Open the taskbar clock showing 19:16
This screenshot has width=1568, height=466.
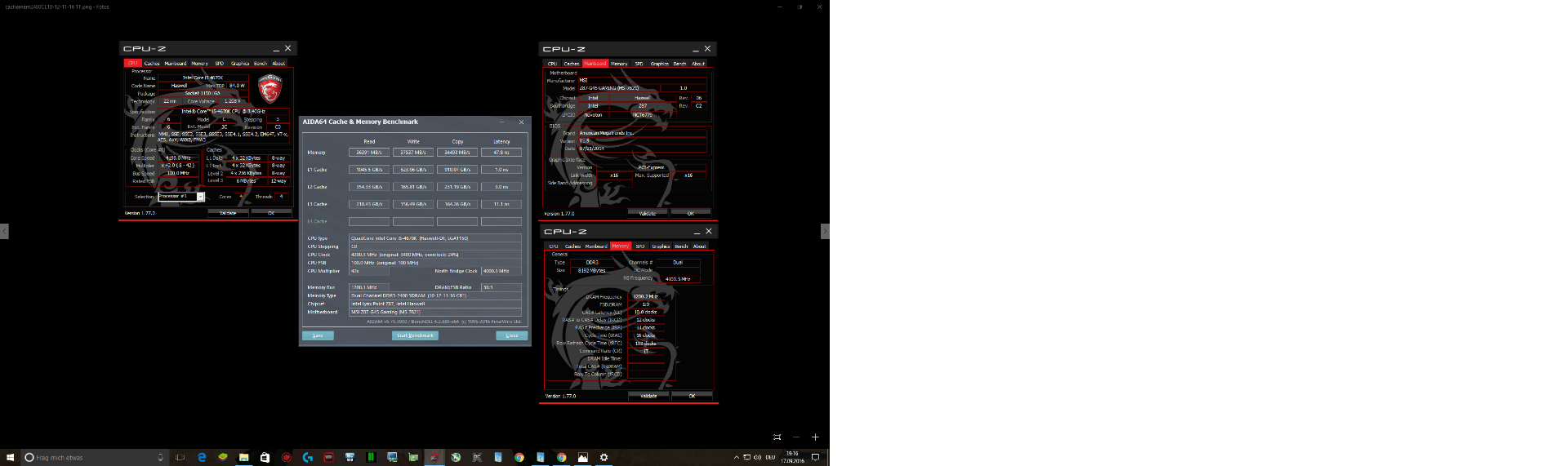[x=793, y=457]
